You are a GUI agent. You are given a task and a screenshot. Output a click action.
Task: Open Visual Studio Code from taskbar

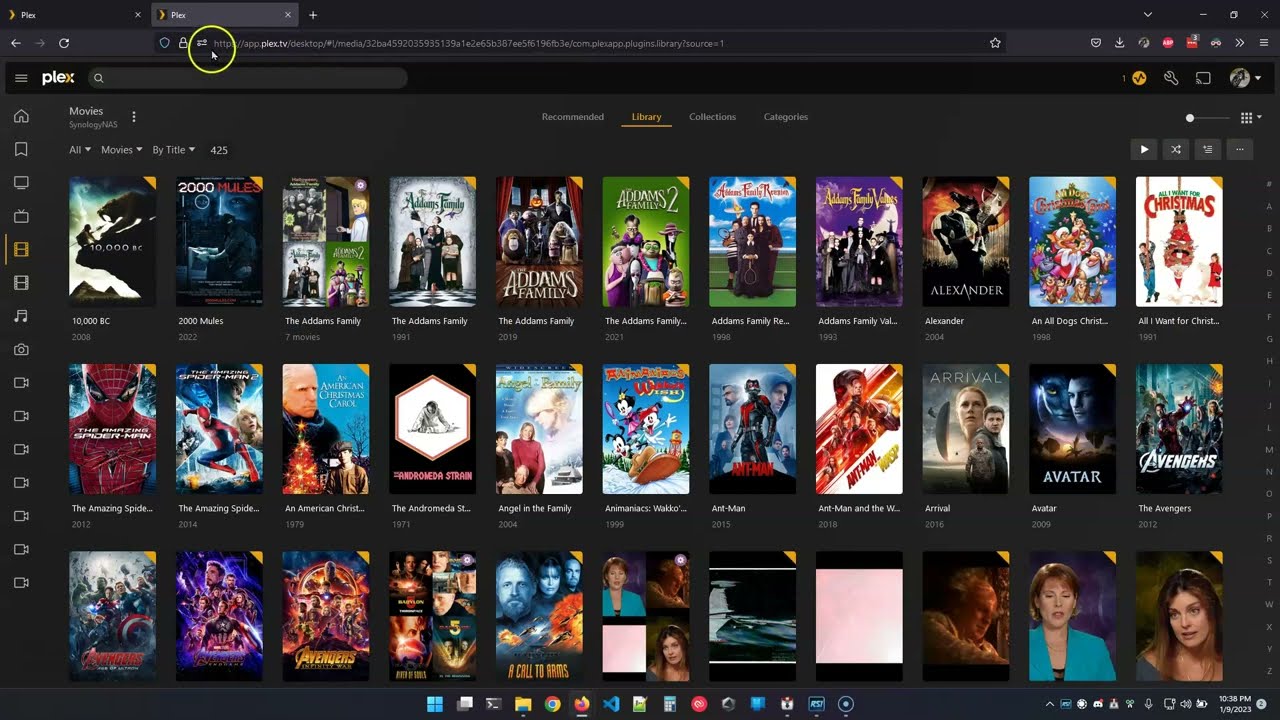[611, 704]
